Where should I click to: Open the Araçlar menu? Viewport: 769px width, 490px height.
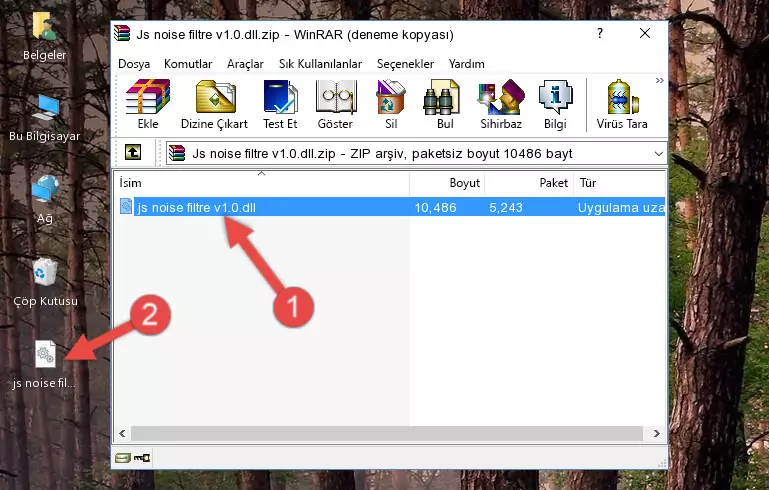click(245, 64)
